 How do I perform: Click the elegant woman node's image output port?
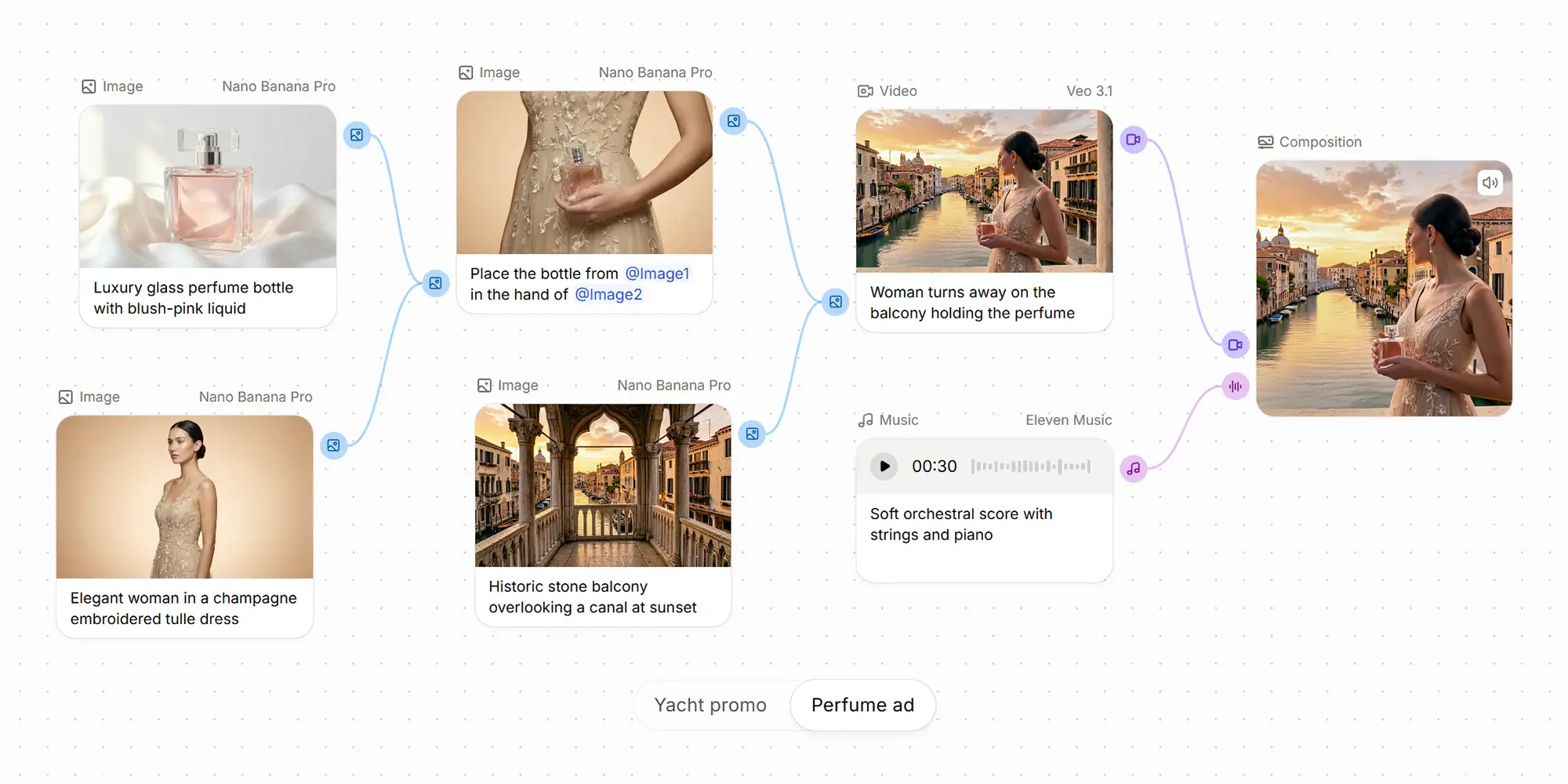pyautogui.click(x=334, y=445)
